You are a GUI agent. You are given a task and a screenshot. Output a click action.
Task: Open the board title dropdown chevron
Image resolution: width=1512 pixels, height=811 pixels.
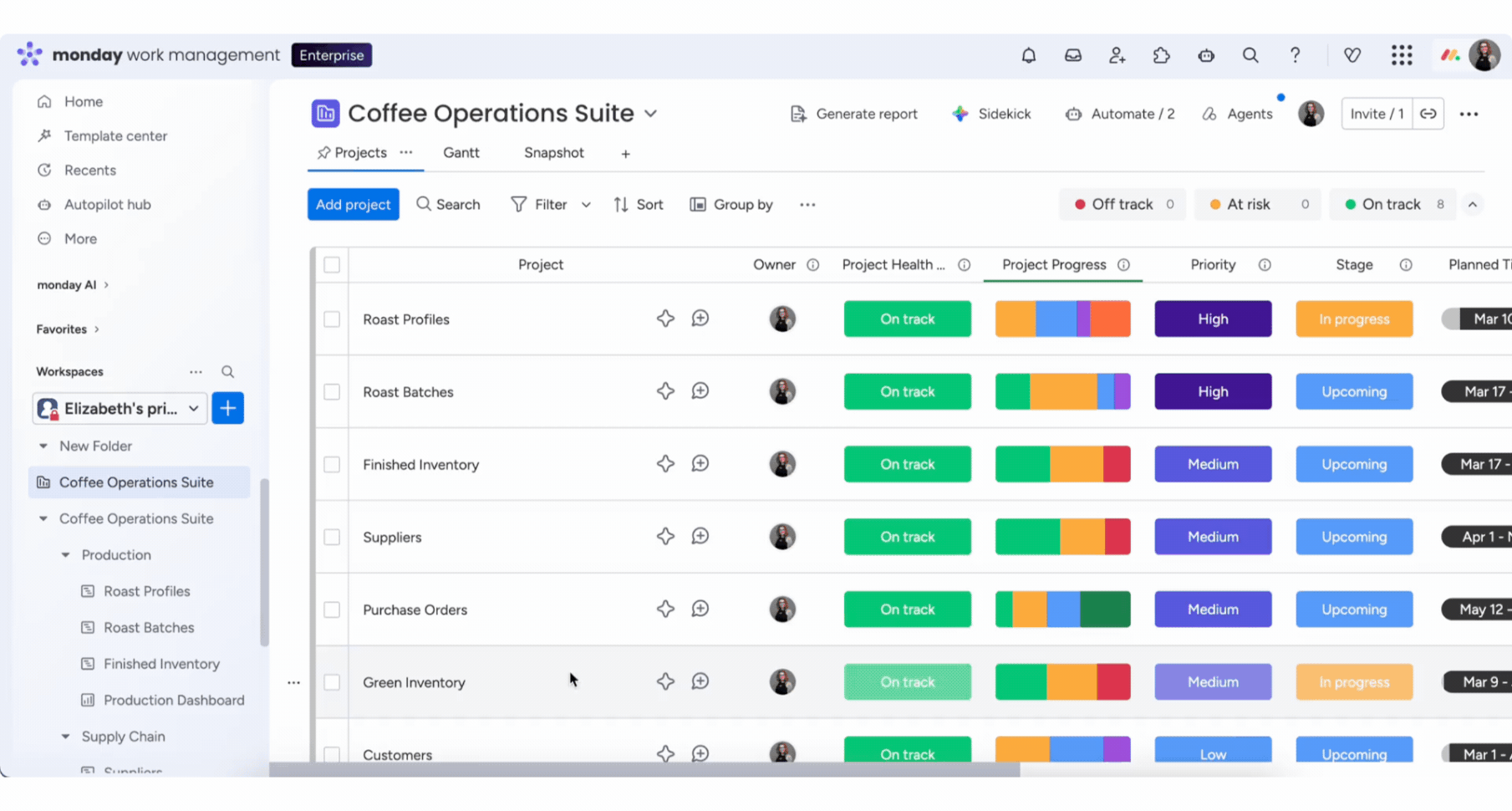650,114
